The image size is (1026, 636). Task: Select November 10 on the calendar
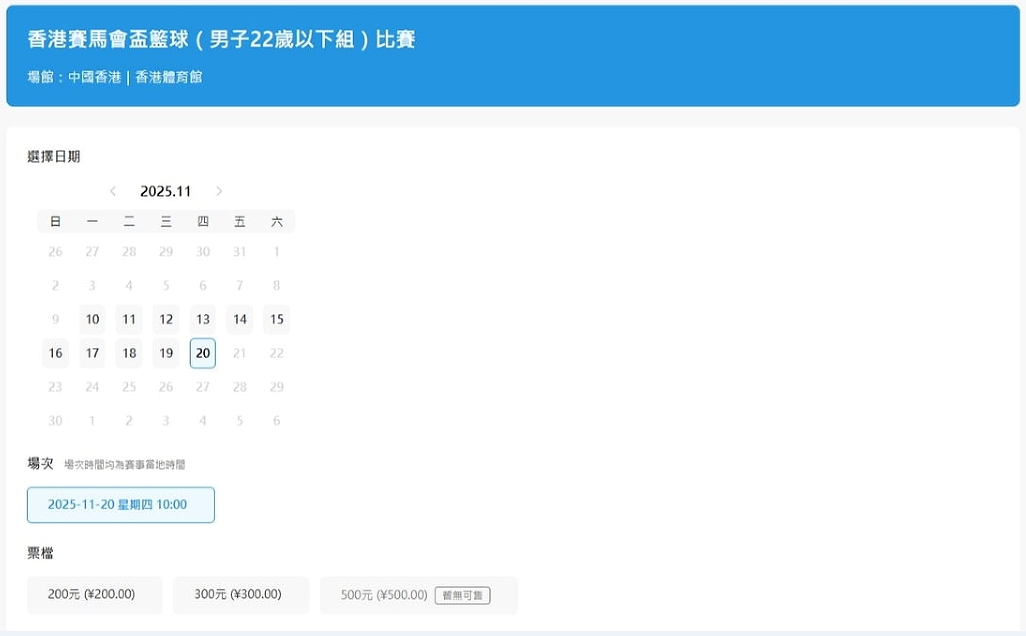[x=92, y=320]
